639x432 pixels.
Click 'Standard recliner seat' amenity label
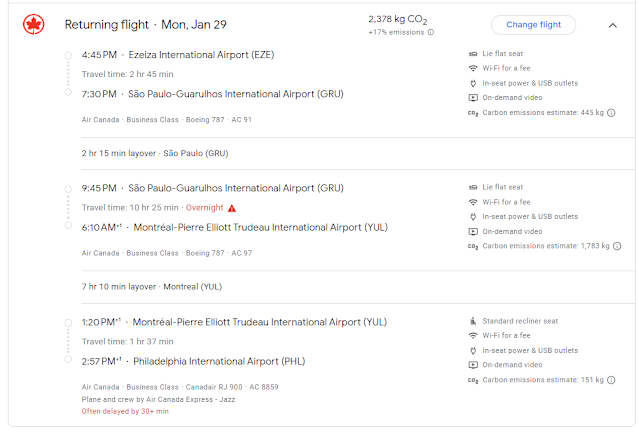tap(520, 321)
